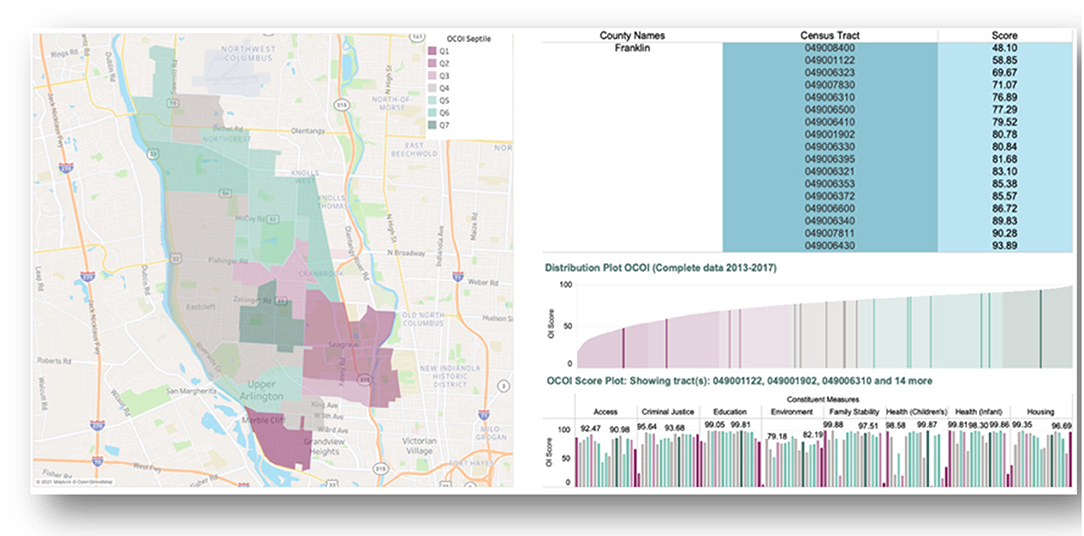Click the Q4 gray legend swatch
1084x536 pixels.
click(432, 88)
